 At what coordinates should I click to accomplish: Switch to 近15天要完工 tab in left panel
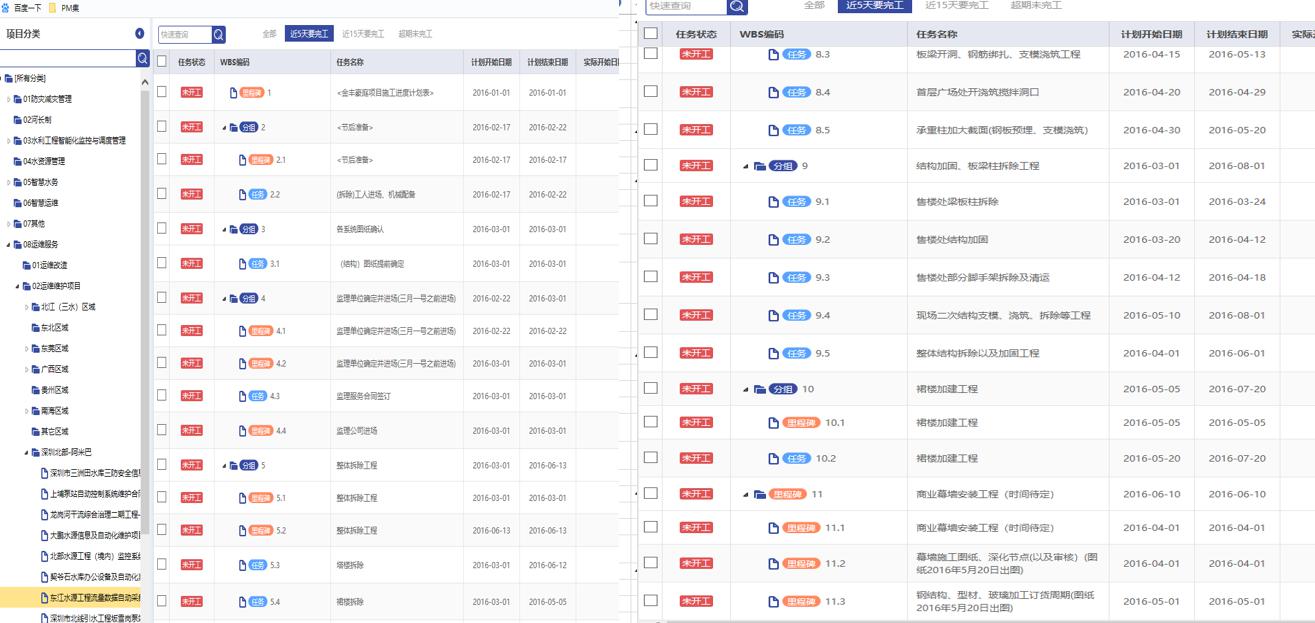[x=362, y=34]
